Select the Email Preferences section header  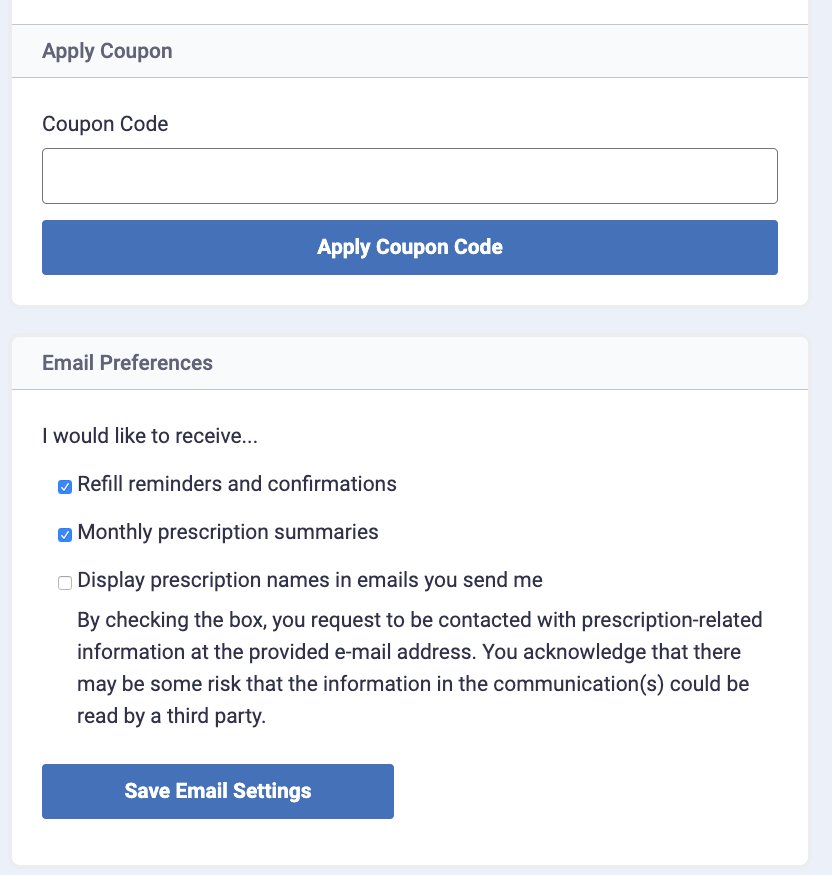point(127,363)
